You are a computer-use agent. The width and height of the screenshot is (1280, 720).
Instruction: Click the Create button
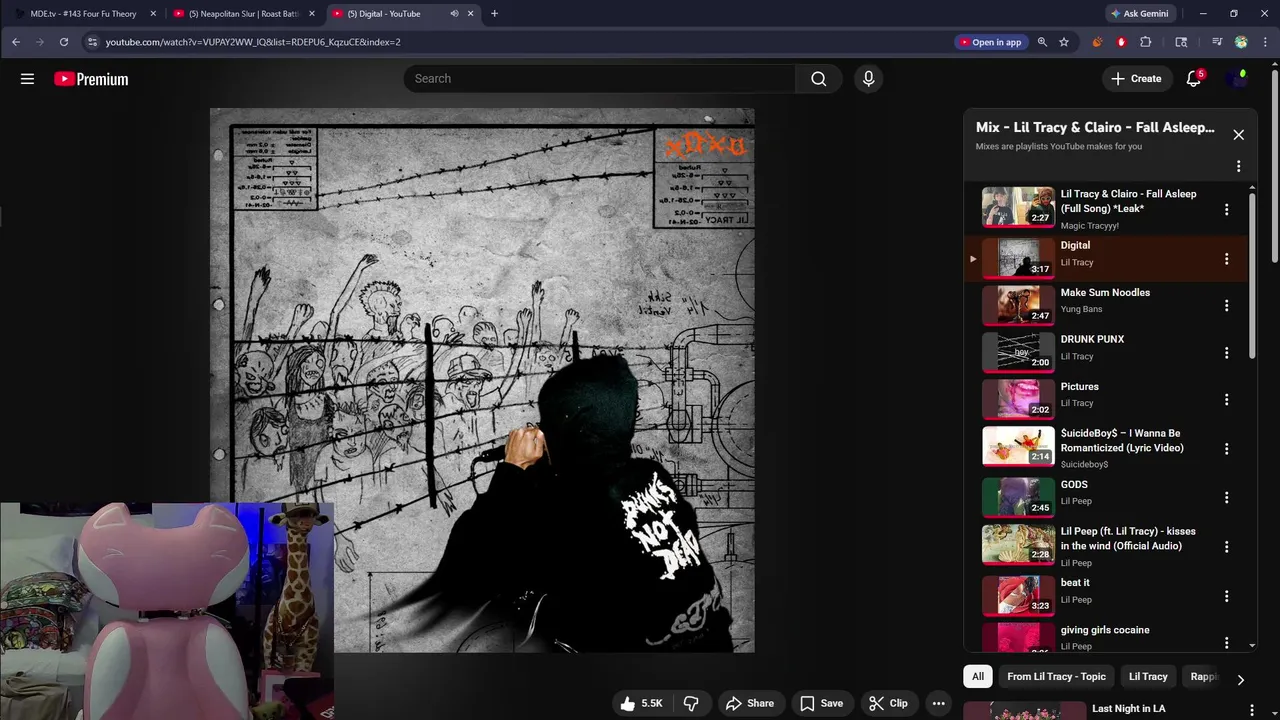1136,79
